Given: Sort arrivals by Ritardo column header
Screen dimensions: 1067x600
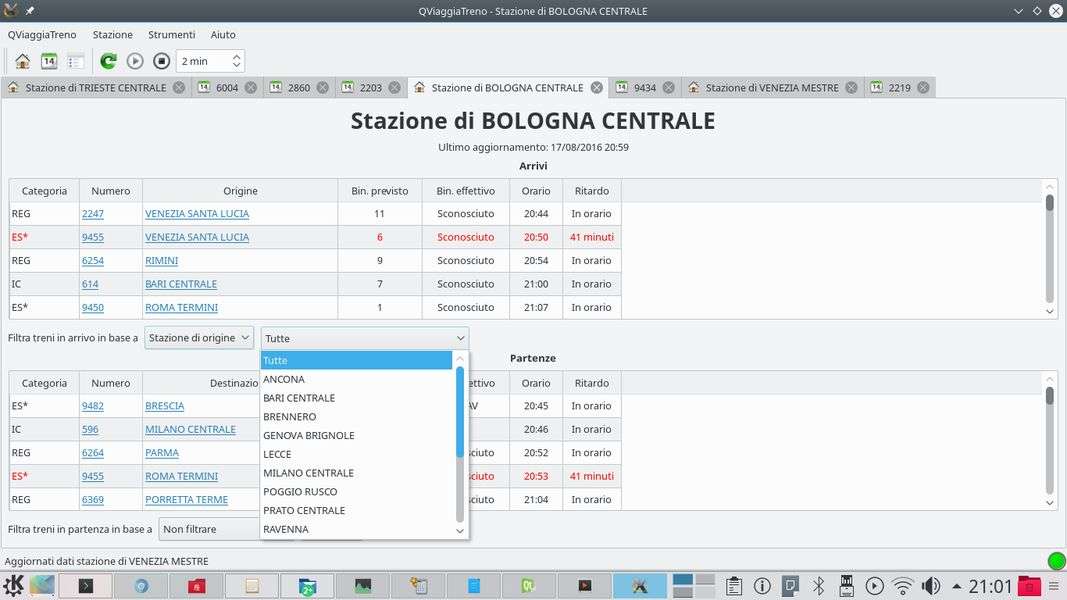Looking at the screenshot, I should pos(591,191).
